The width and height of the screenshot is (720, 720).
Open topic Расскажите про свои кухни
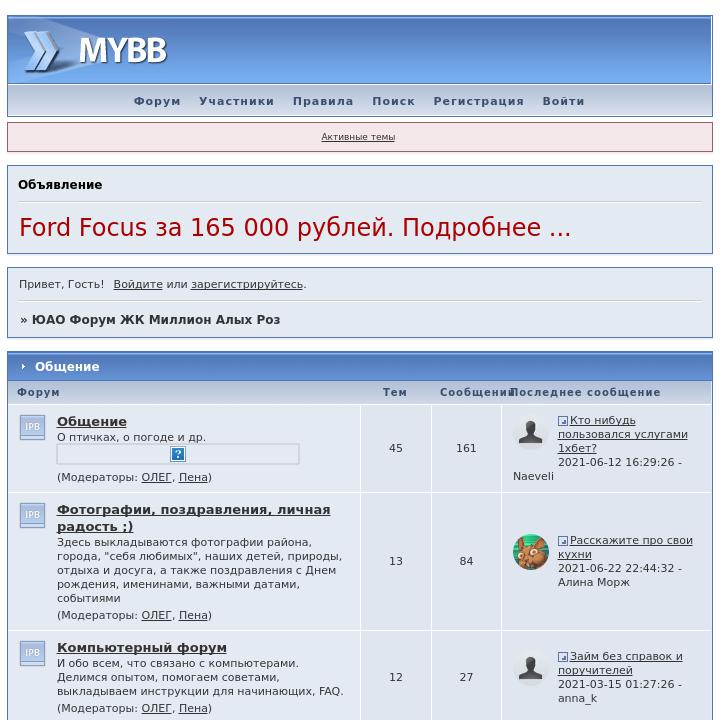[625, 547]
